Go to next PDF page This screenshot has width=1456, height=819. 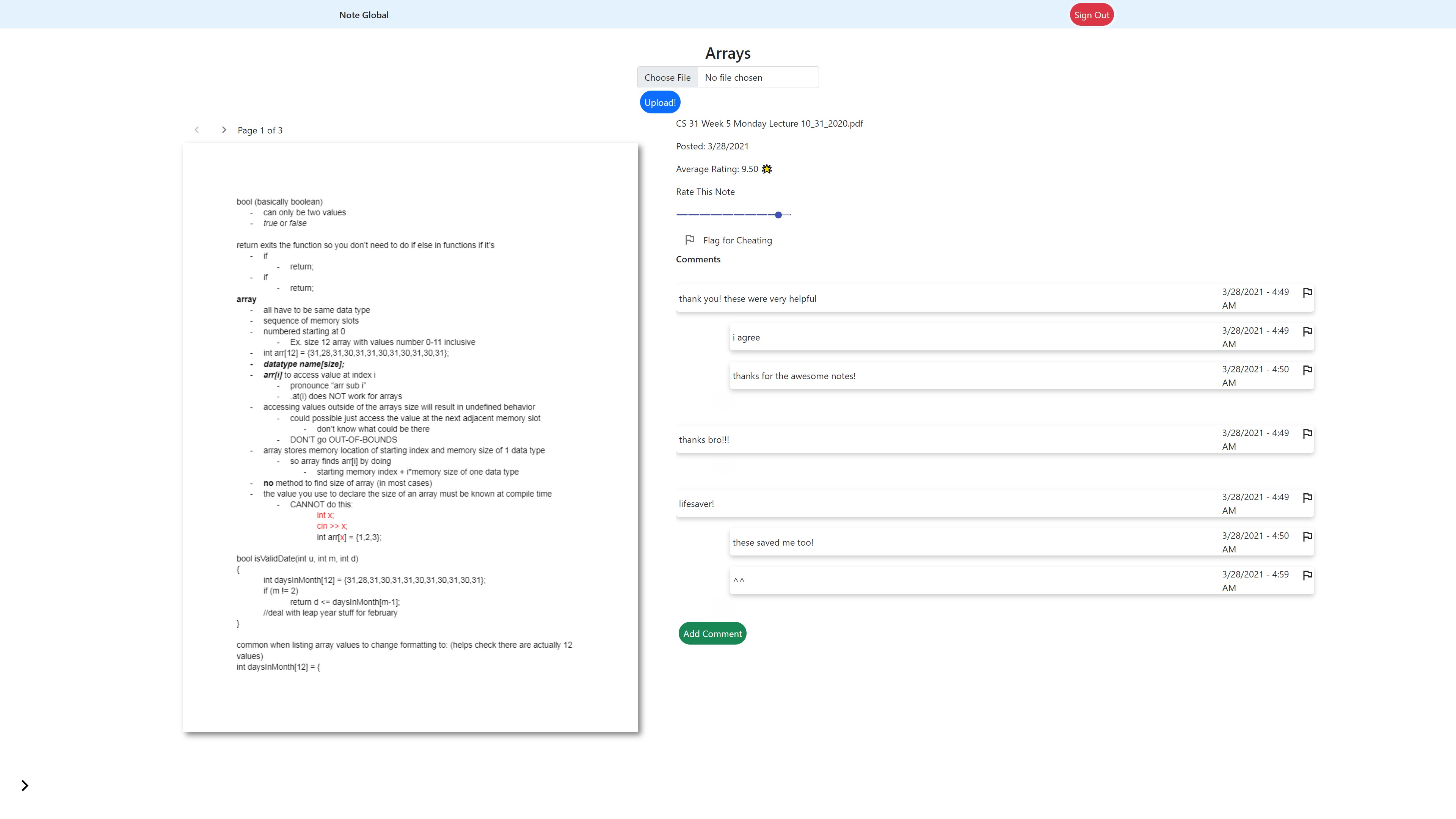click(224, 130)
